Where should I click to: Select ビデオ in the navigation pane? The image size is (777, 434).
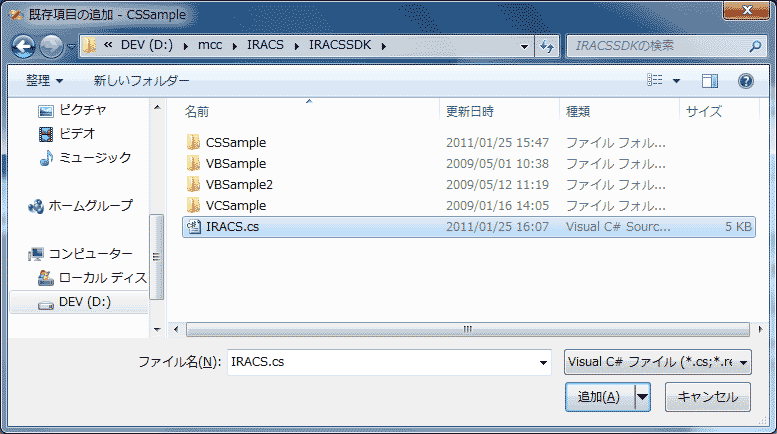tap(67, 134)
